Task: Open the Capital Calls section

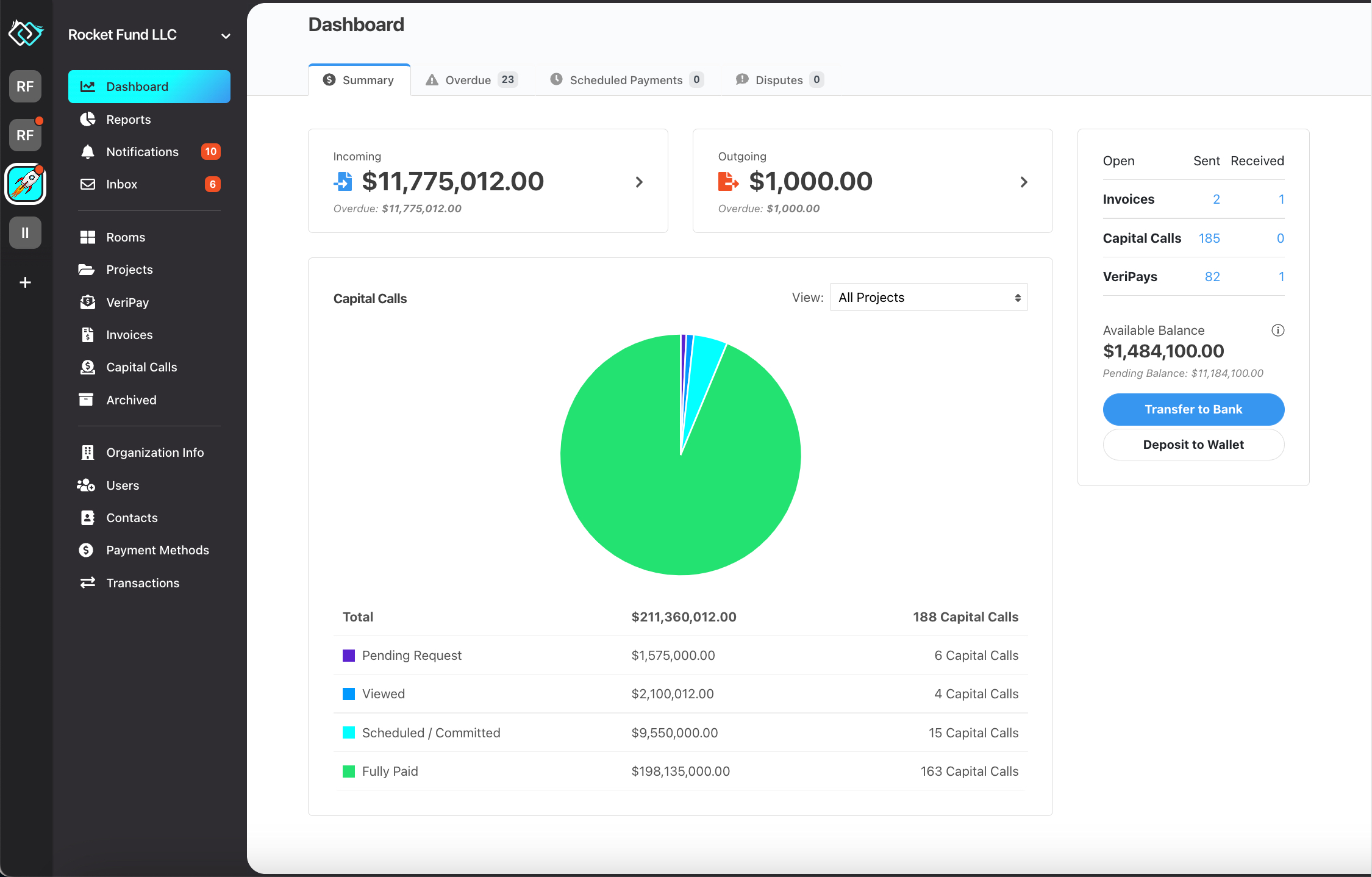Action: [x=141, y=367]
